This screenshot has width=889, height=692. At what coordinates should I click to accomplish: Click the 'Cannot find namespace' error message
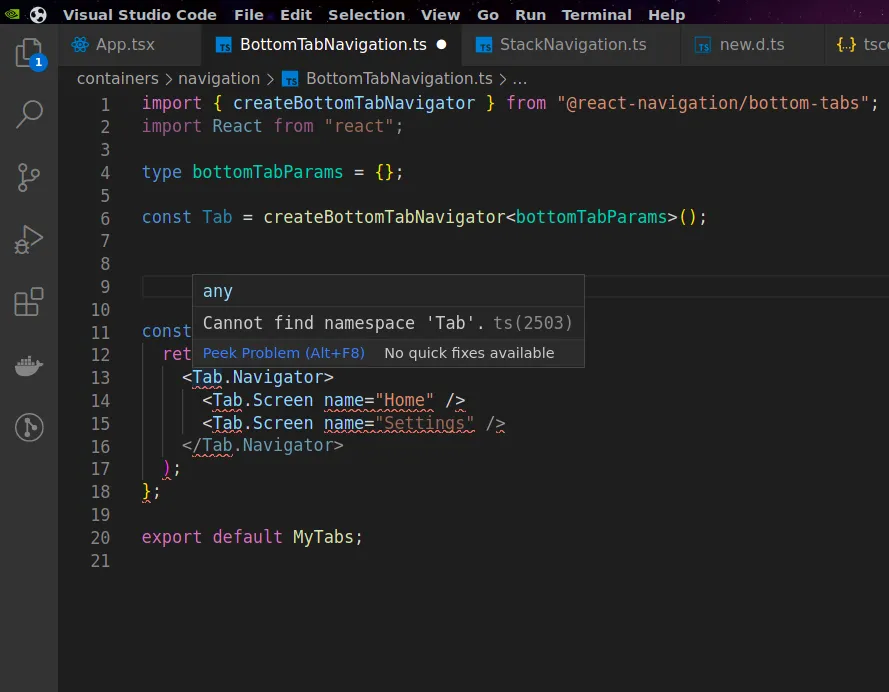point(343,323)
